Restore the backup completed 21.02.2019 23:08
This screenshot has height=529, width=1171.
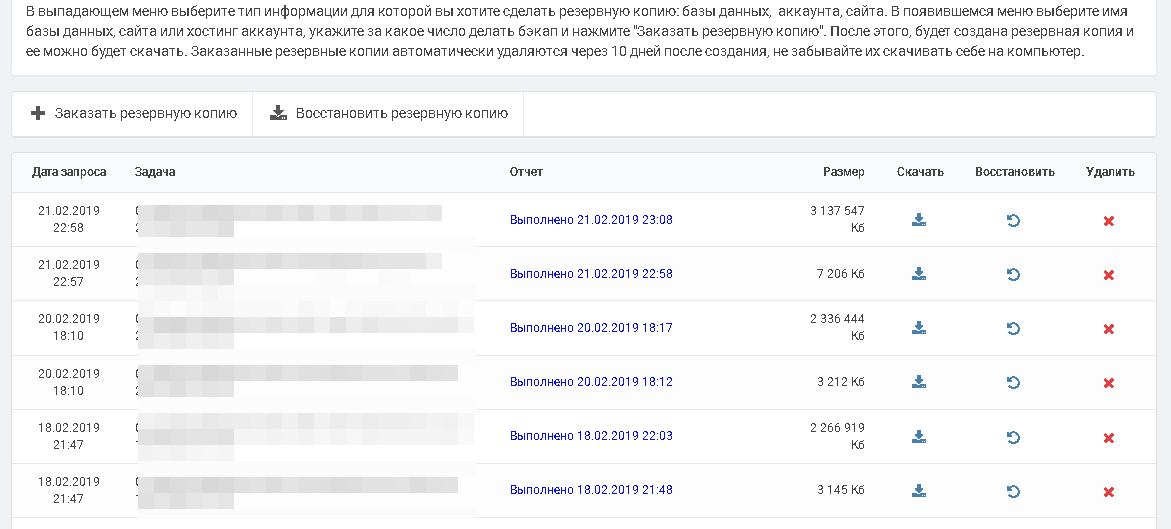pyautogui.click(x=1013, y=220)
